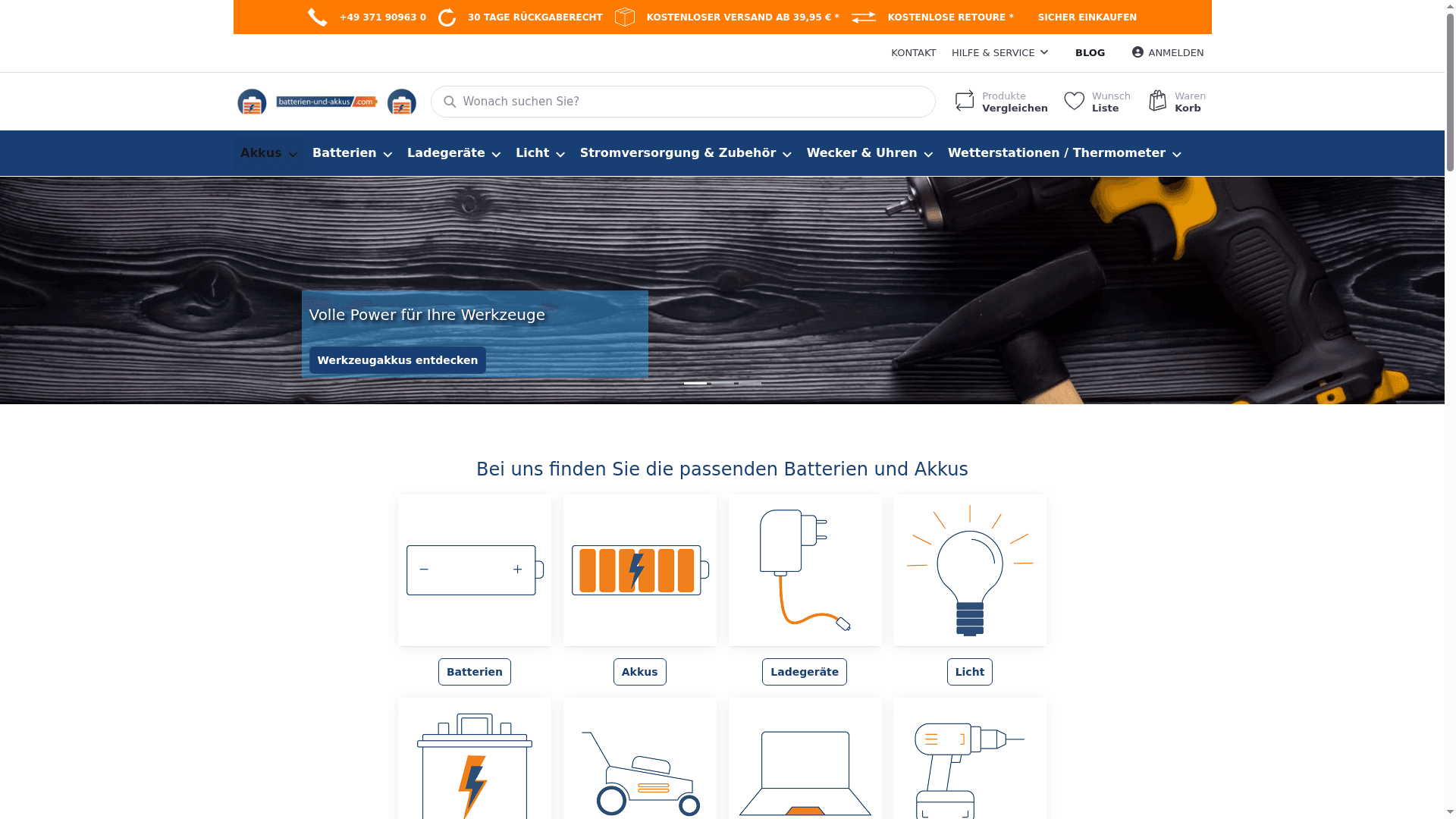Click the package icon for Kostenloser Versand

[x=624, y=17]
